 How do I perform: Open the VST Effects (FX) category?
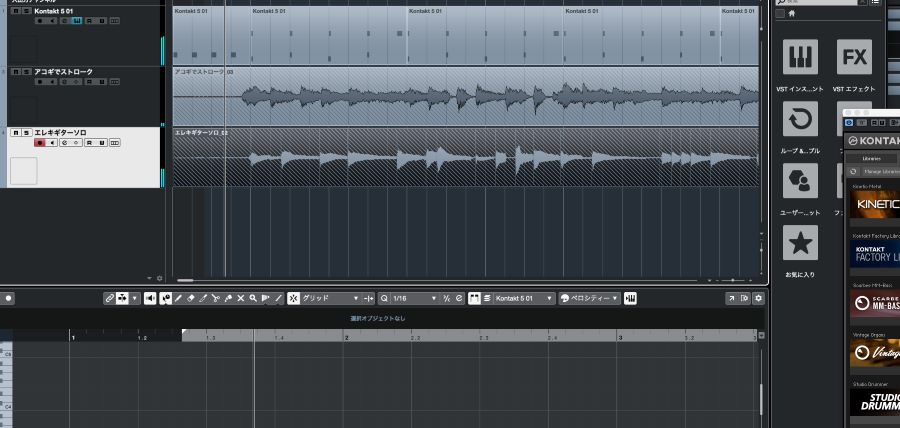(x=854, y=58)
